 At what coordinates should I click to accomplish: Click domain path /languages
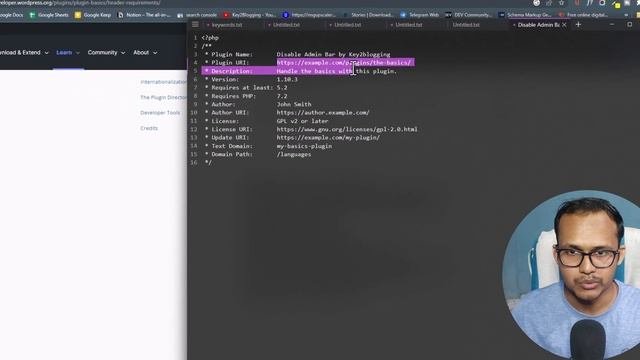294,154
